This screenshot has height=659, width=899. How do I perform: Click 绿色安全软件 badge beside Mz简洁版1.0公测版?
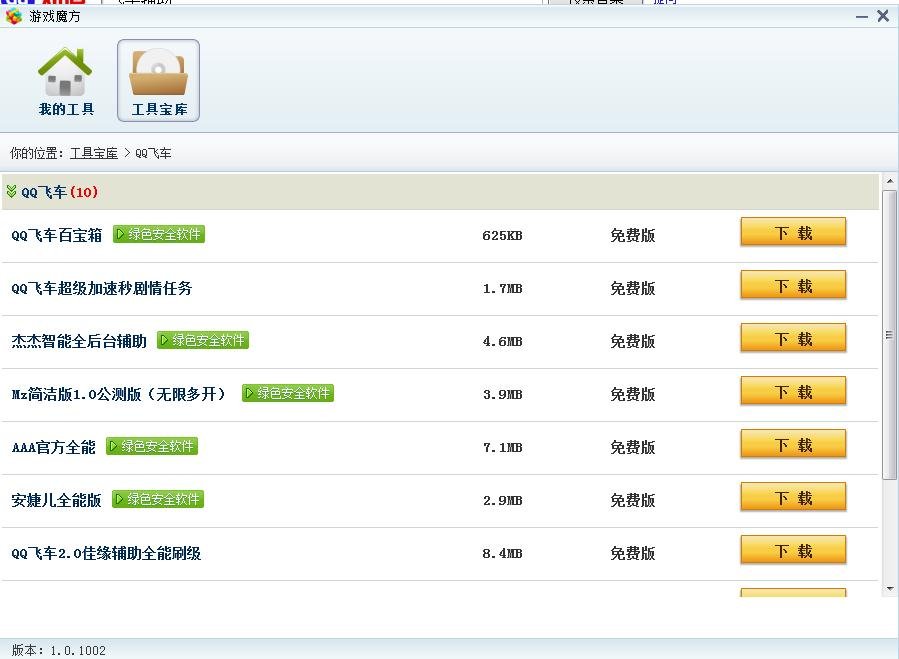click(289, 393)
